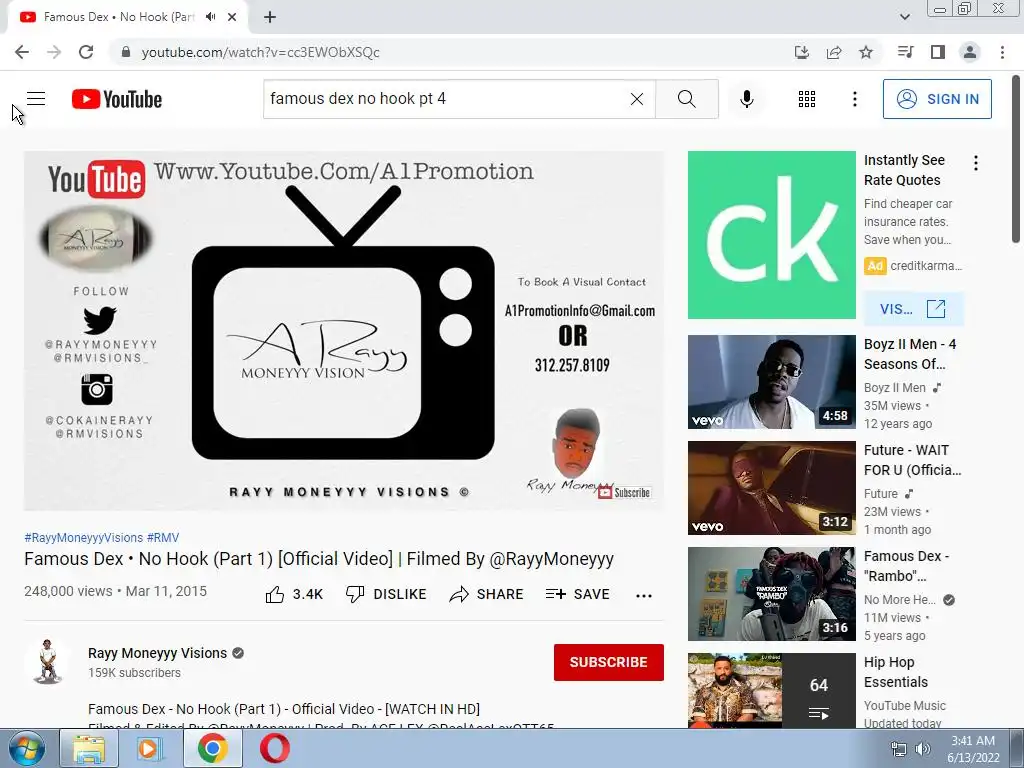Click the video player area
1024x768 pixels.
pos(344,330)
